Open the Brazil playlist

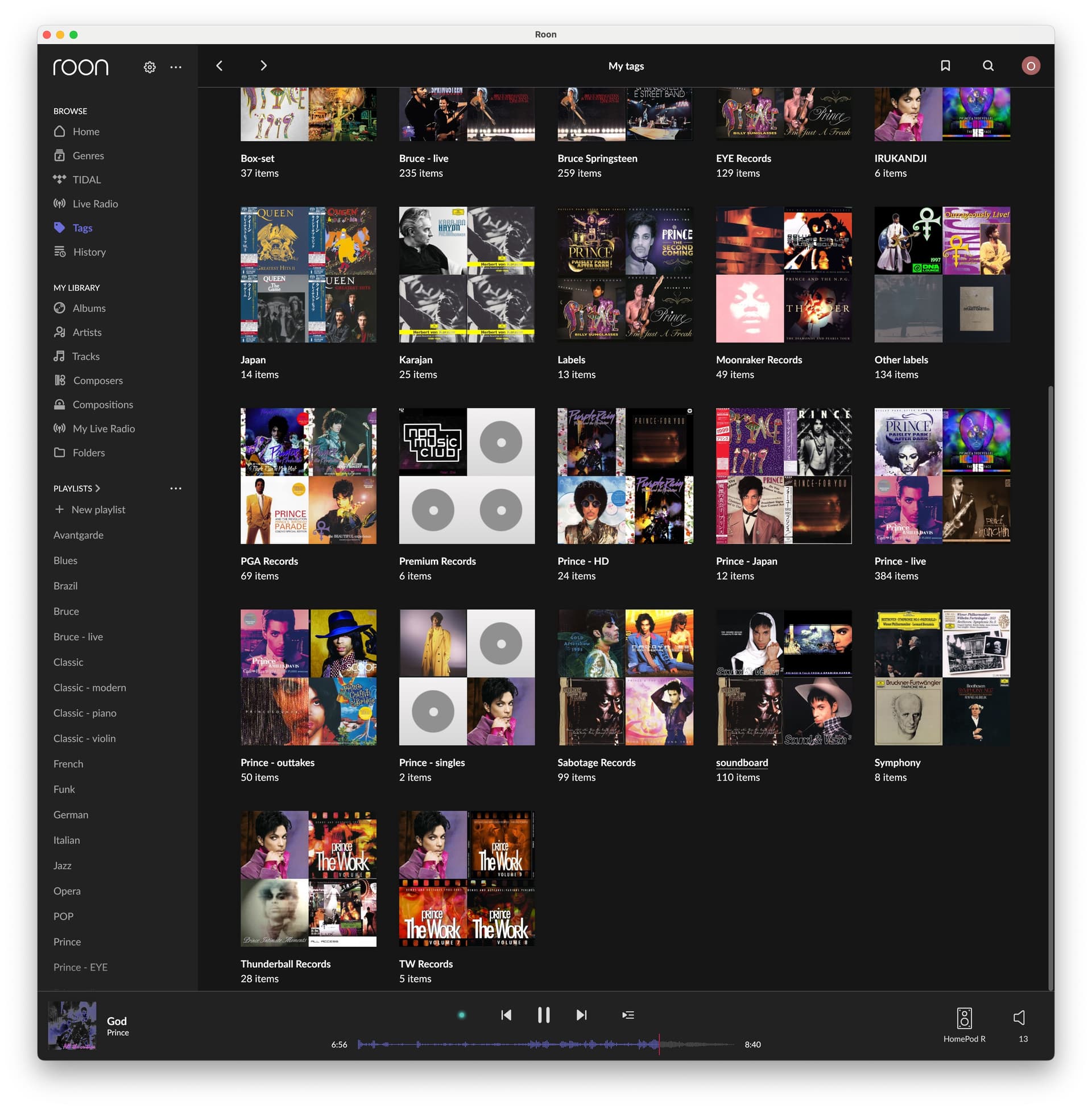(x=65, y=585)
